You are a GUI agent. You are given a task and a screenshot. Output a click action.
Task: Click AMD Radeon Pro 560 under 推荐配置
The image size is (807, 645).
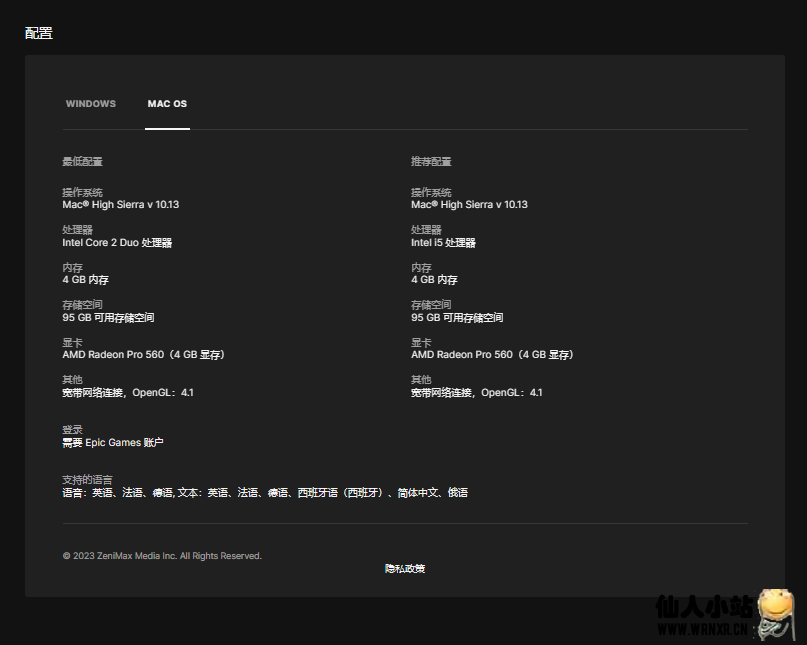492,355
